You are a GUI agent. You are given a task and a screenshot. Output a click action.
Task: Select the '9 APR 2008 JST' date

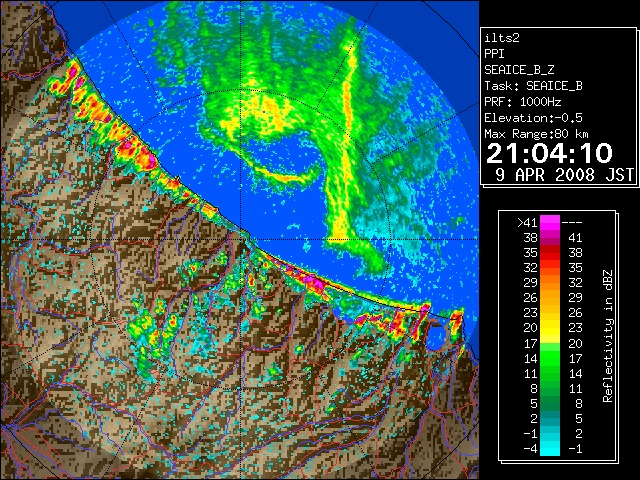pos(564,175)
